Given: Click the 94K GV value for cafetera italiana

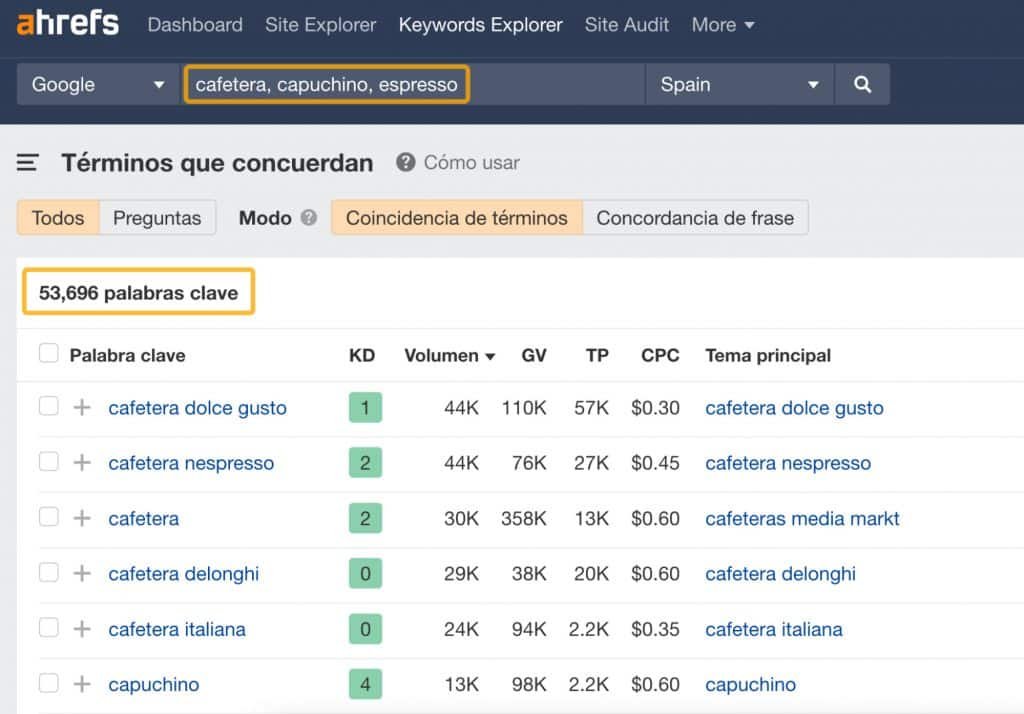Looking at the screenshot, I should (529, 630).
